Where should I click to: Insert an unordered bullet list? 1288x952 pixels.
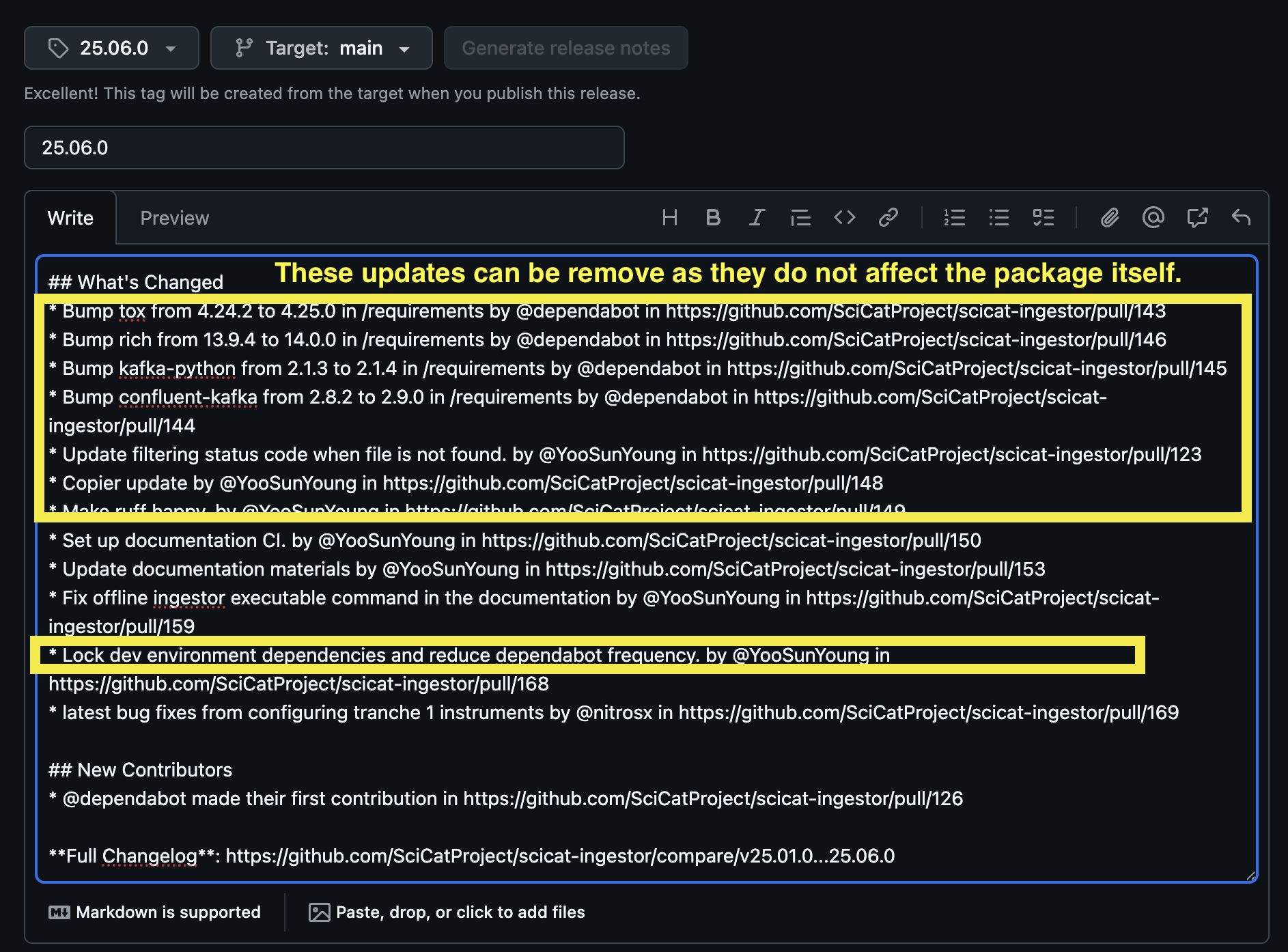998,218
